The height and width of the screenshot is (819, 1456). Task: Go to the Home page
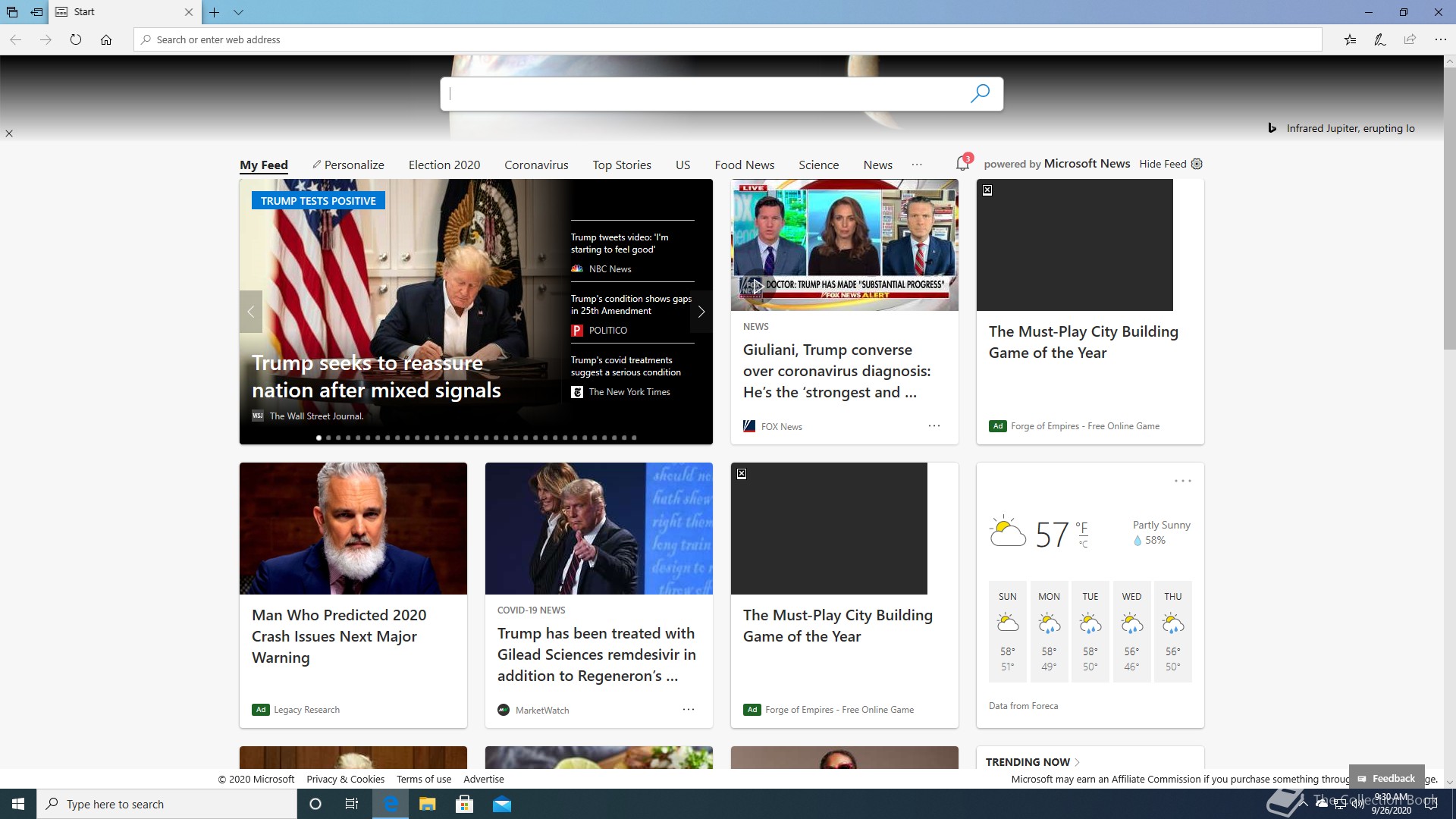coord(106,39)
